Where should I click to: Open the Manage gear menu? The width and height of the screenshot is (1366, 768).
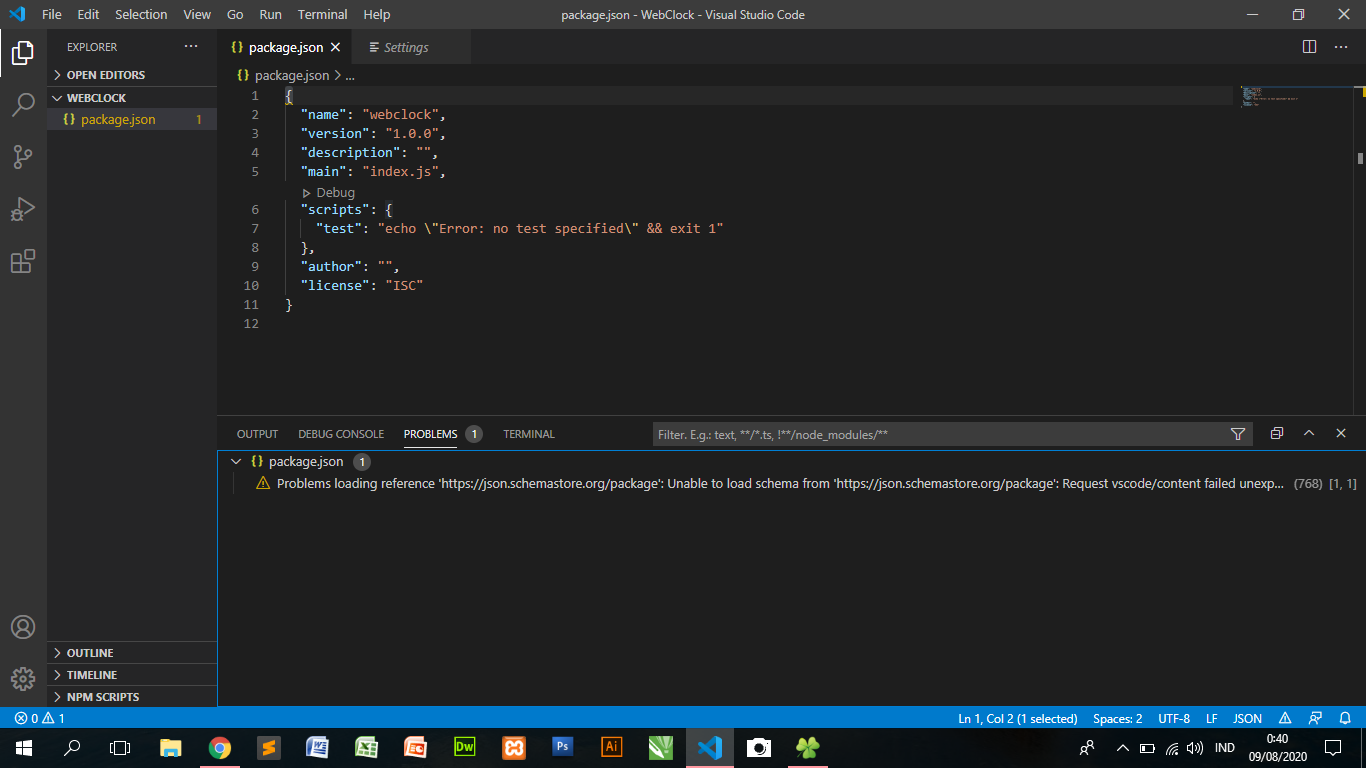point(23,679)
